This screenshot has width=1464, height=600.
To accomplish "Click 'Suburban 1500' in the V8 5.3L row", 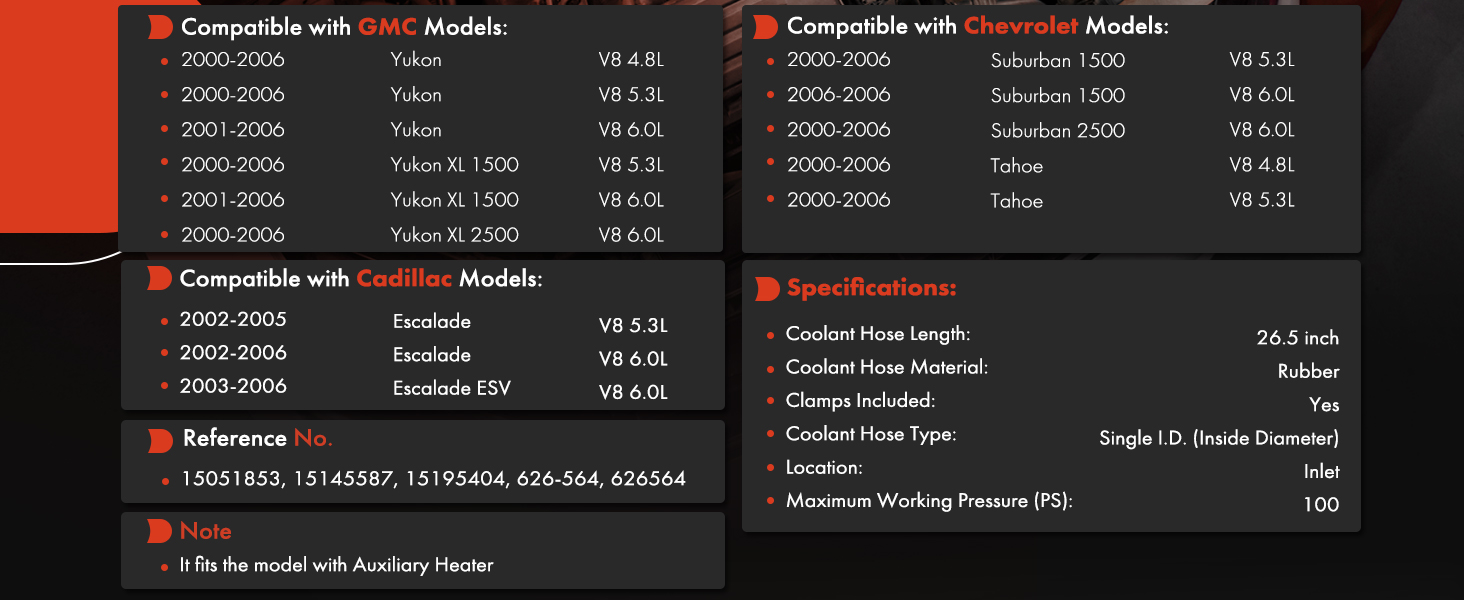I will pyautogui.click(x=1058, y=61).
